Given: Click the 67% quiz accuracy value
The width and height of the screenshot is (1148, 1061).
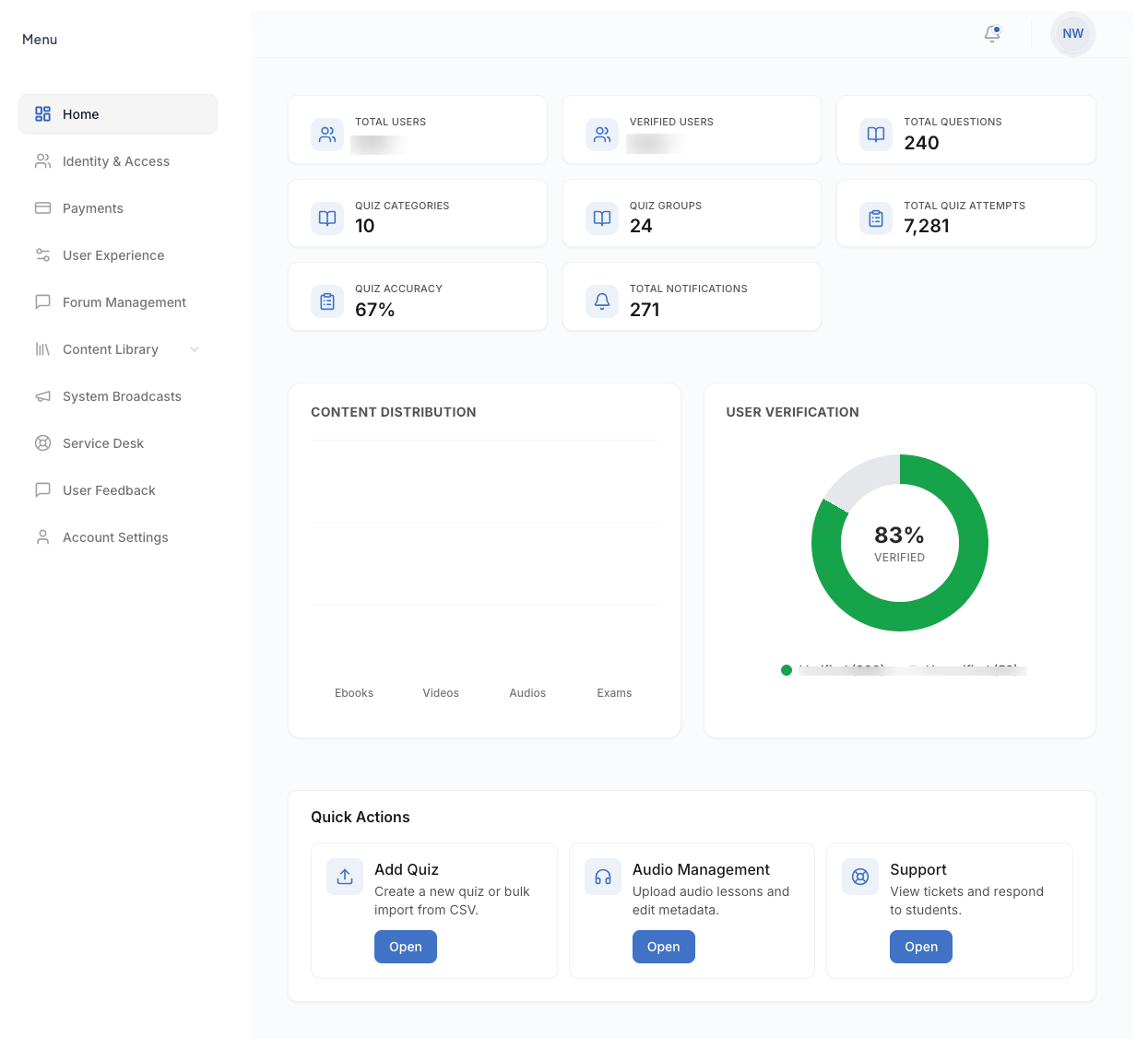Looking at the screenshot, I should 375,310.
